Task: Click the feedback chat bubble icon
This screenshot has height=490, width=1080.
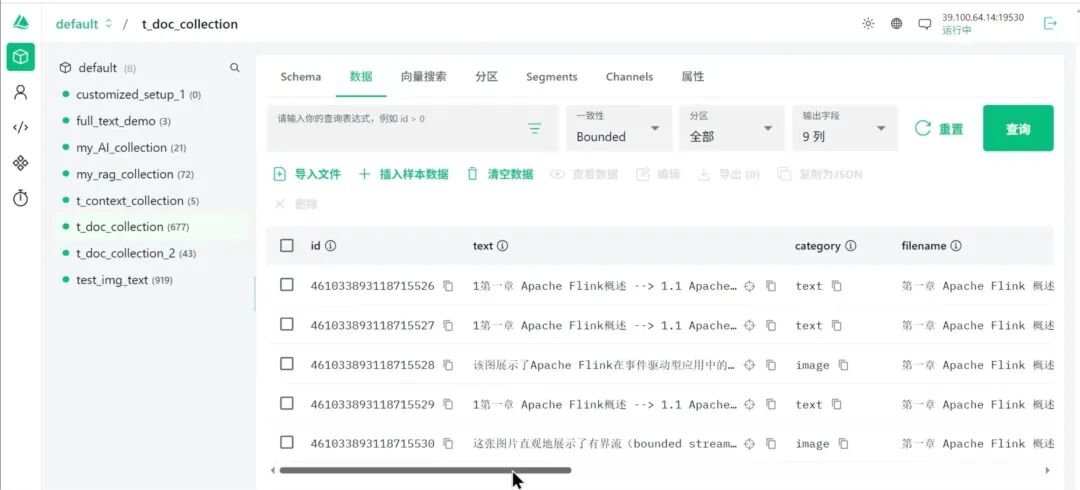Action: coord(924,24)
